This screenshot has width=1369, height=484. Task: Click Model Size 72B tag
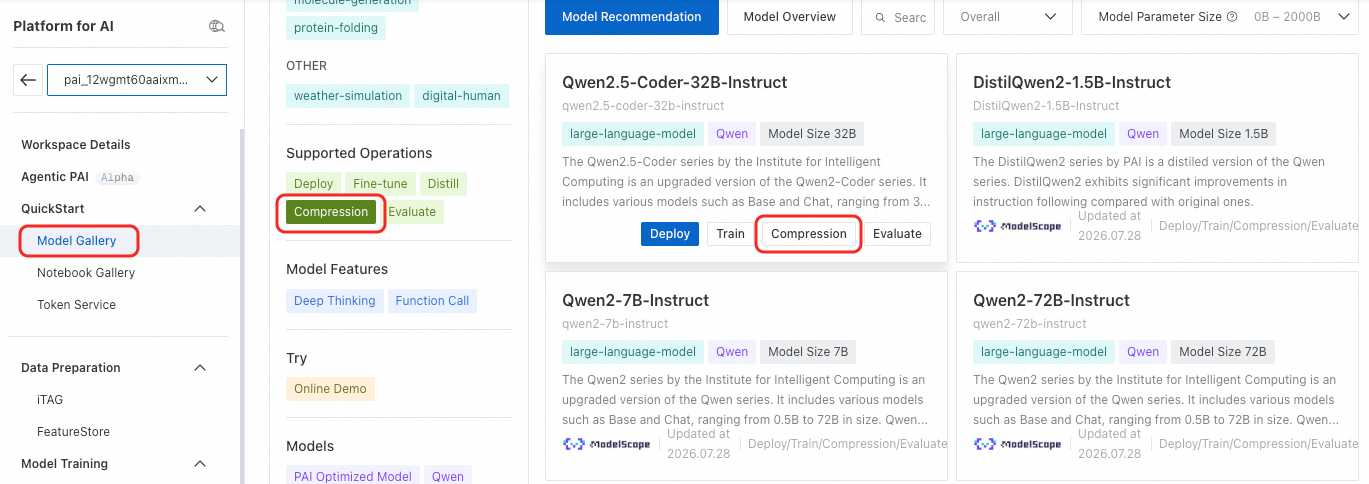pos(1223,352)
